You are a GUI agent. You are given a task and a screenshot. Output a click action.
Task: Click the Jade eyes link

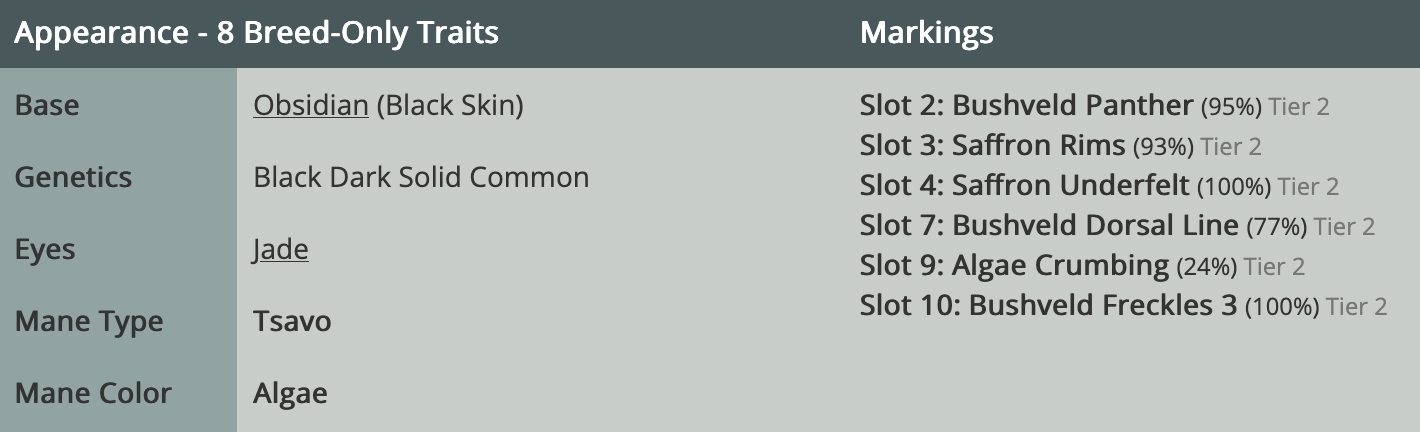point(280,249)
